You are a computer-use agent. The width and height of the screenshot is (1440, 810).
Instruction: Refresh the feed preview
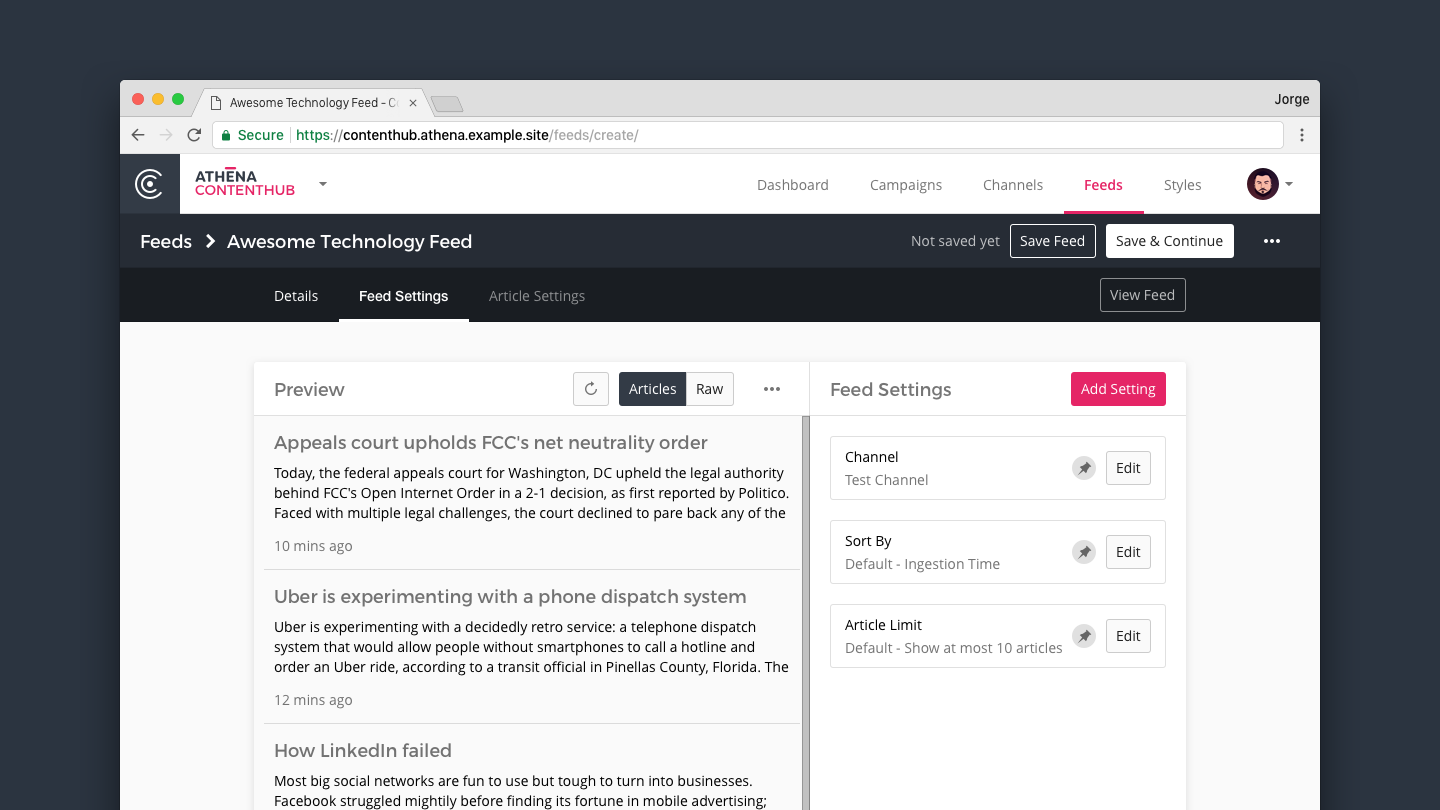pyautogui.click(x=591, y=389)
